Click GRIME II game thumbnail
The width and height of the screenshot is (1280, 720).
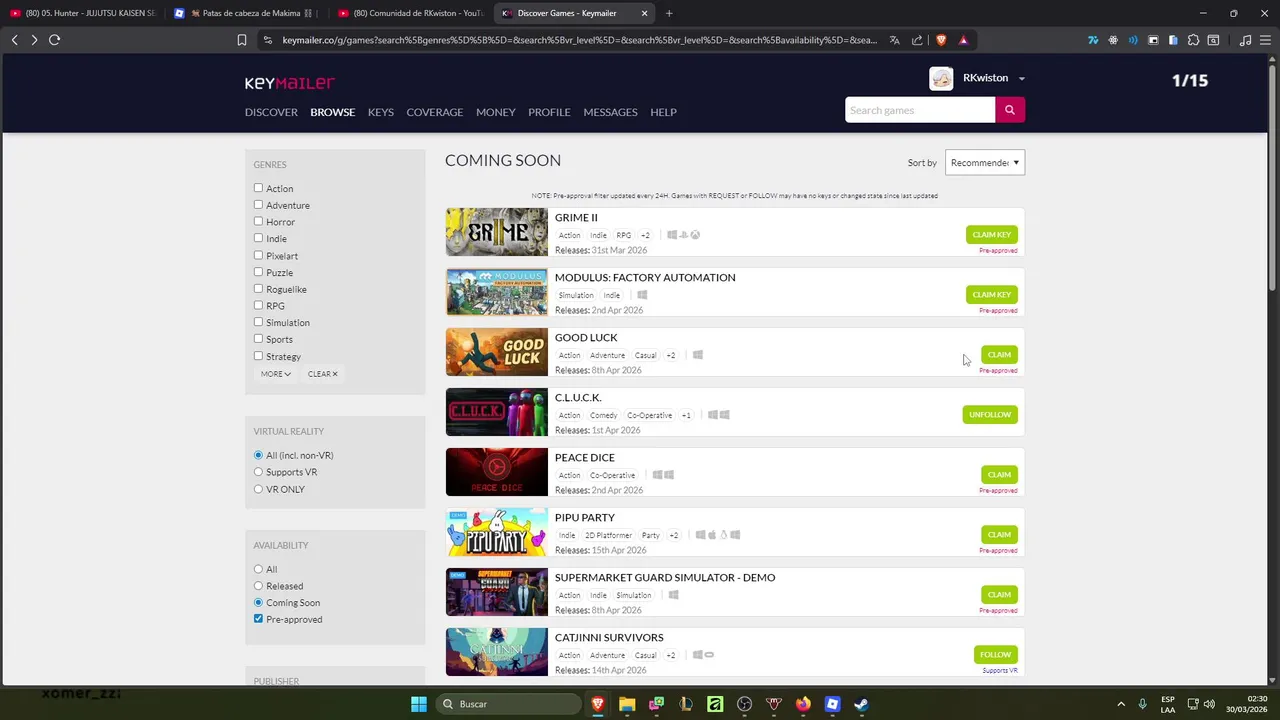(x=497, y=232)
